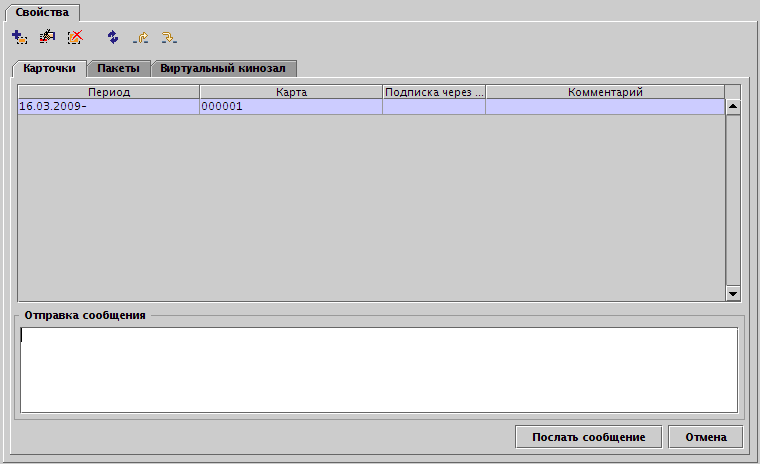Click the Подписка через column header

click(434, 92)
